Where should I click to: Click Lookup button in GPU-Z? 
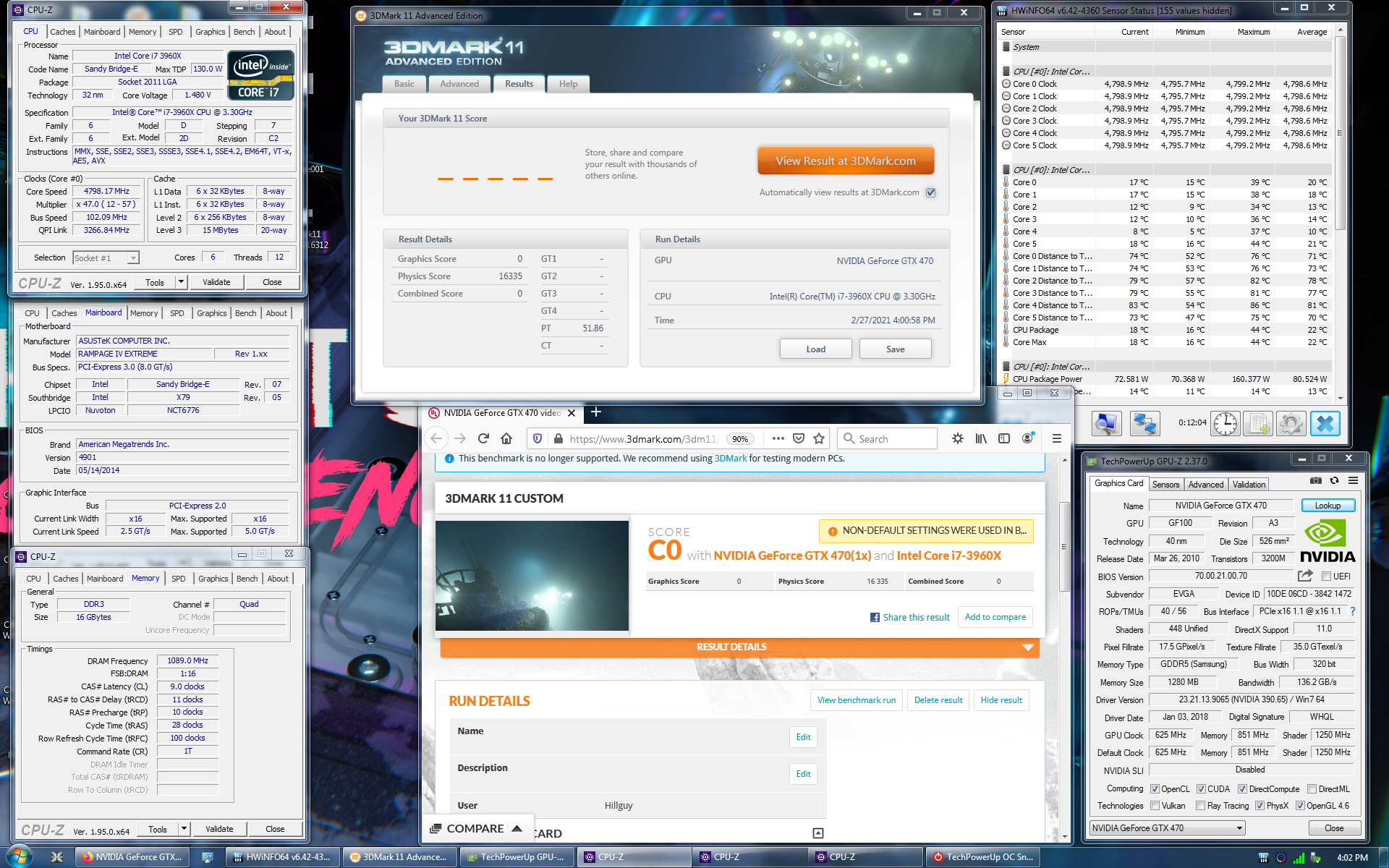(x=1328, y=506)
